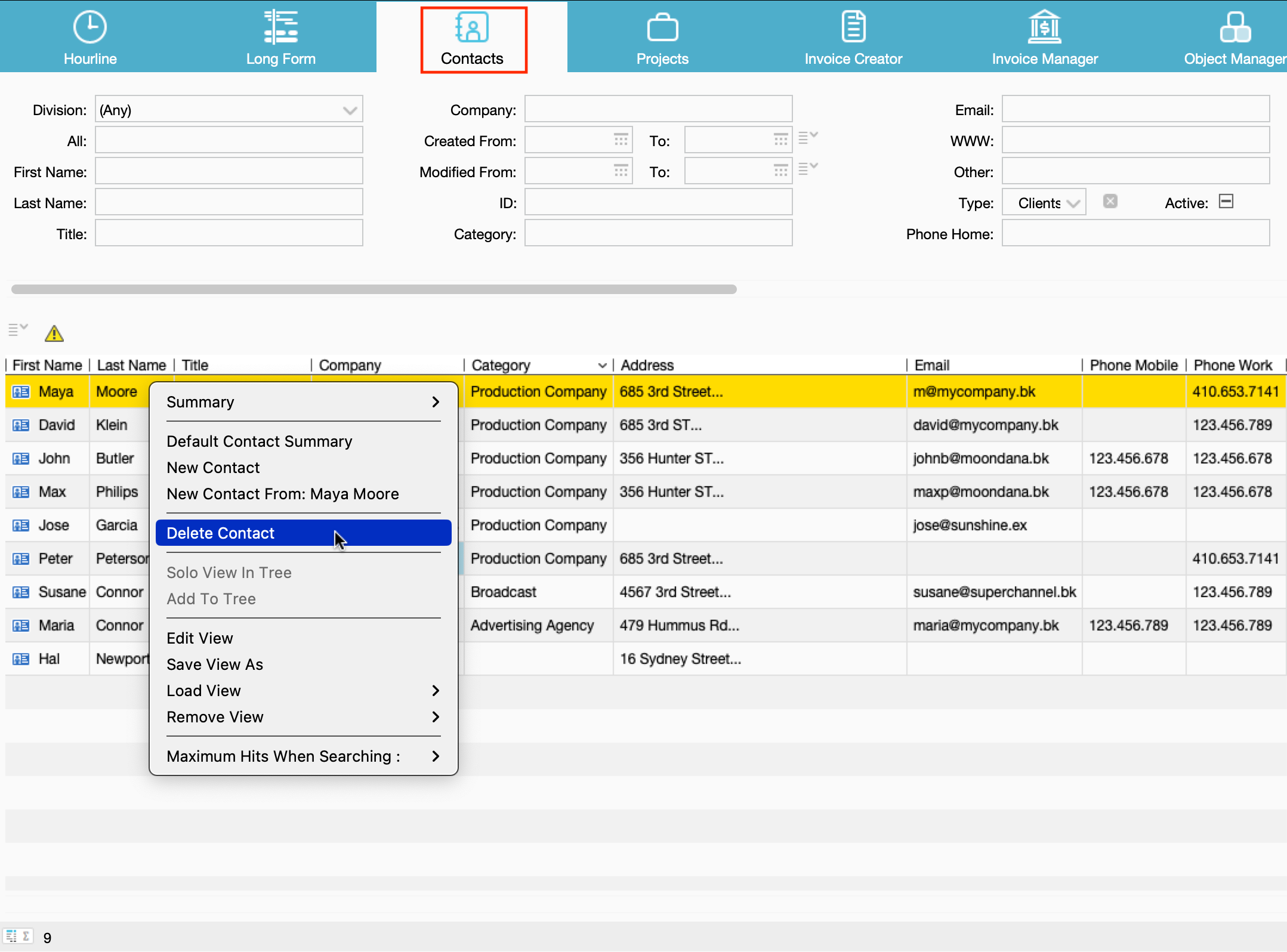Select New Contact in the context menu
The height and width of the screenshot is (952, 1287).
click(x=213, y=468)
